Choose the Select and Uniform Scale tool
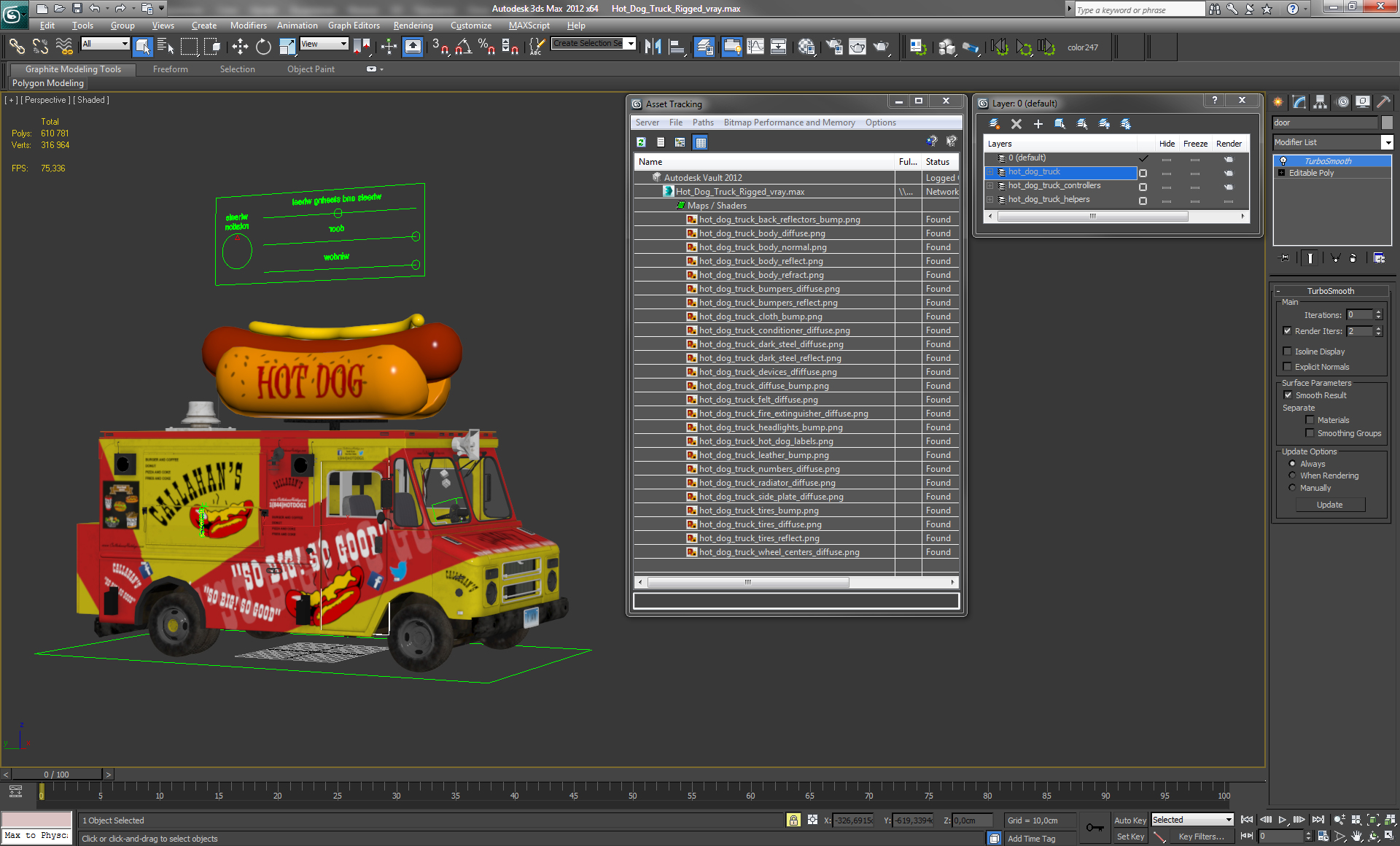 tap(287, 47)
